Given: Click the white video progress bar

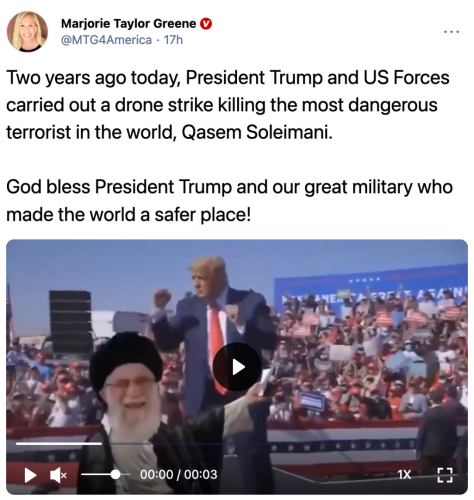Looking at the screenshot, I should [x=59, y=443].
